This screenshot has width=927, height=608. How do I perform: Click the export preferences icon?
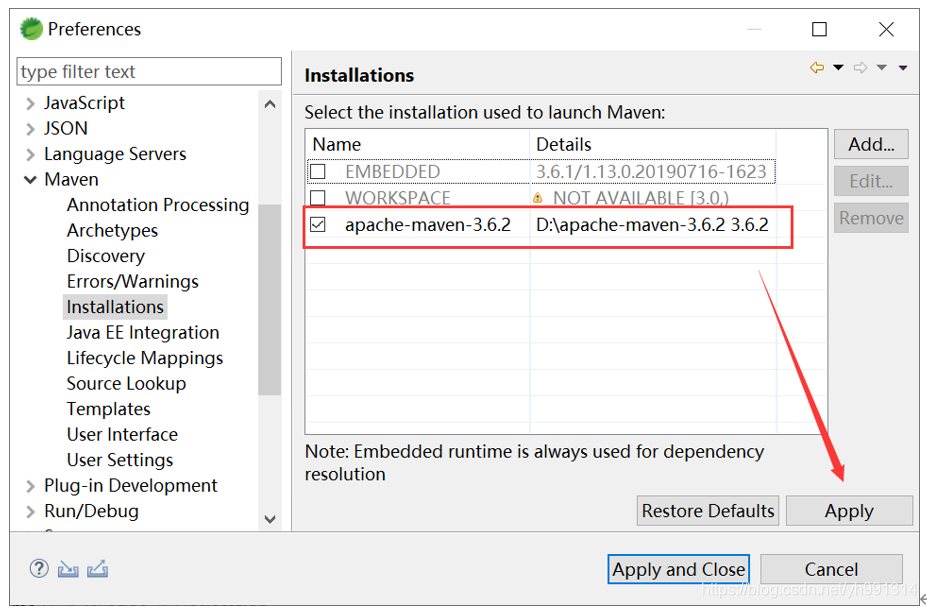click(x=98, y=569)
